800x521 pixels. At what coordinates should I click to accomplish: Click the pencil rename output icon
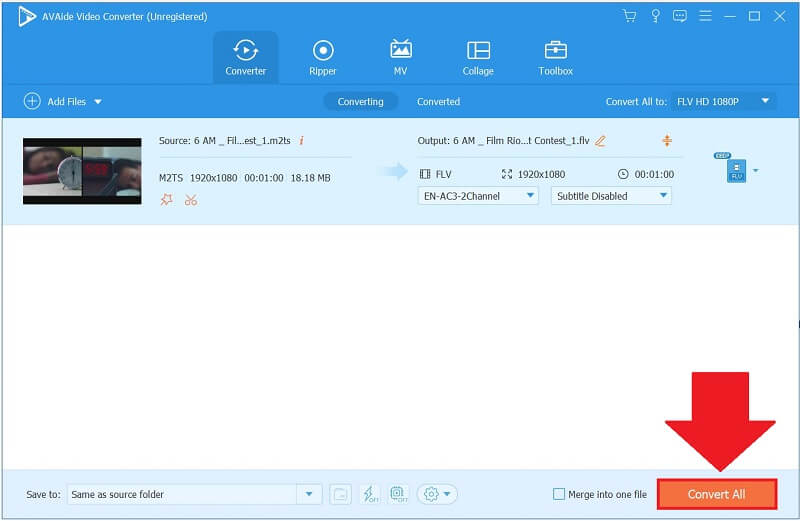[600, 141]
